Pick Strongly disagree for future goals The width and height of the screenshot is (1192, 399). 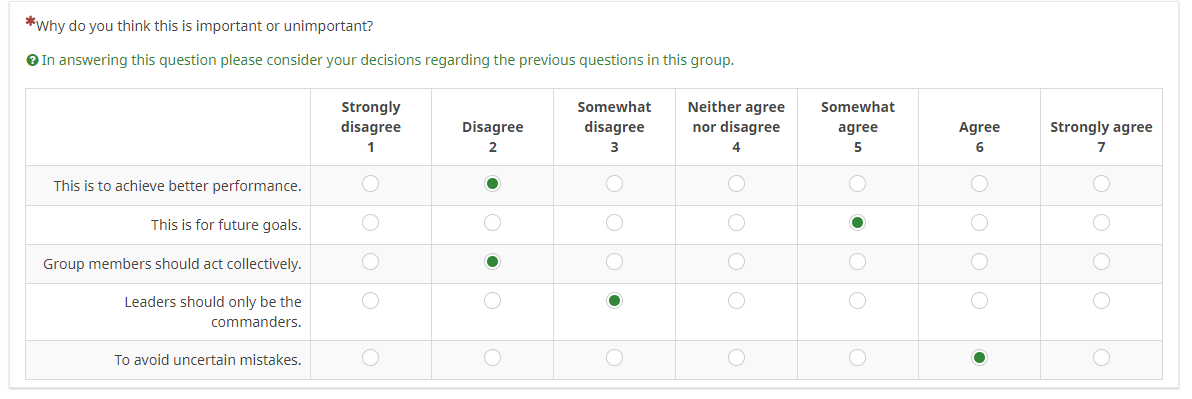click(370, 223)
